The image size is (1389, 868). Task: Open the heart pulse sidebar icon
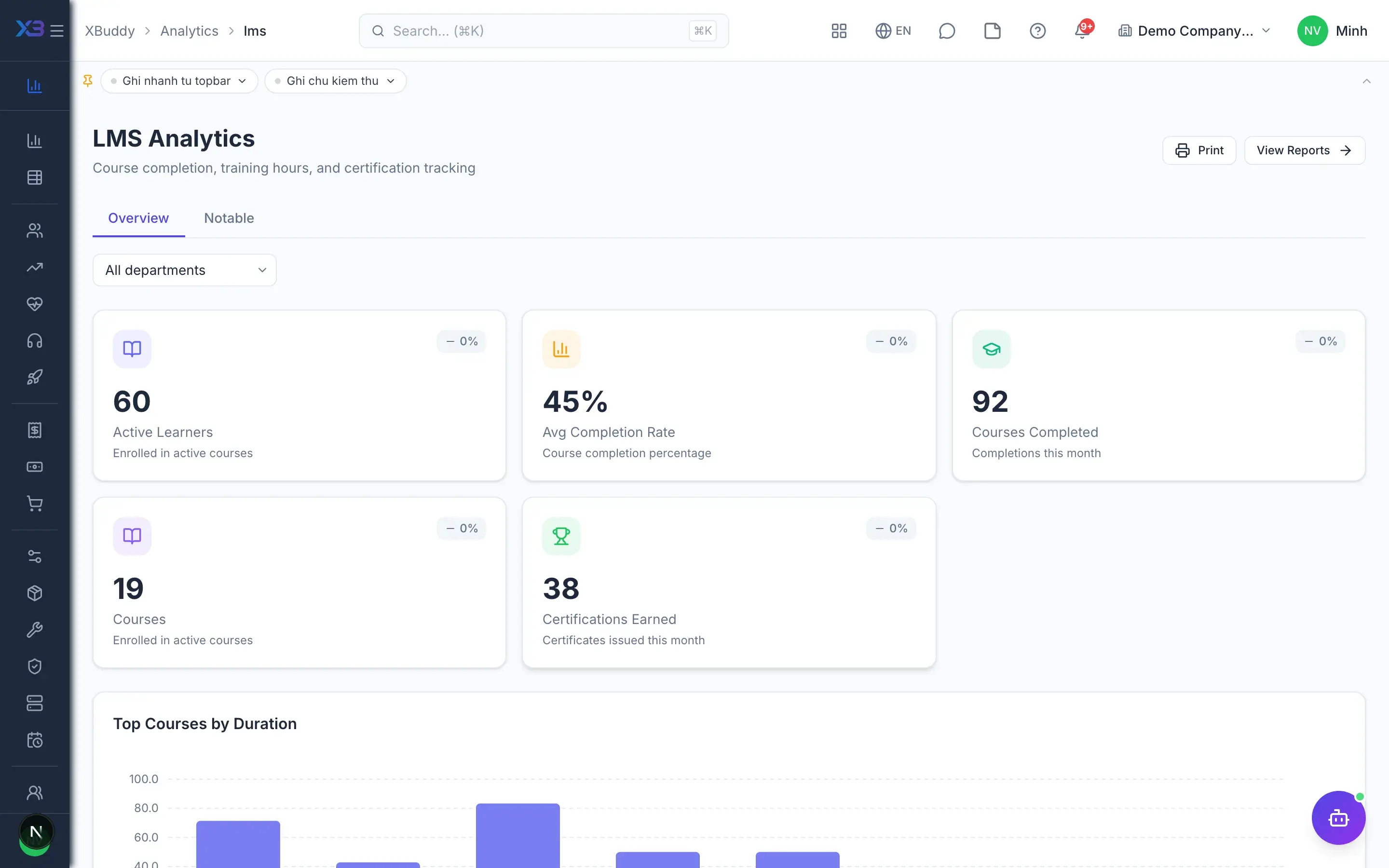coord(34,304)
